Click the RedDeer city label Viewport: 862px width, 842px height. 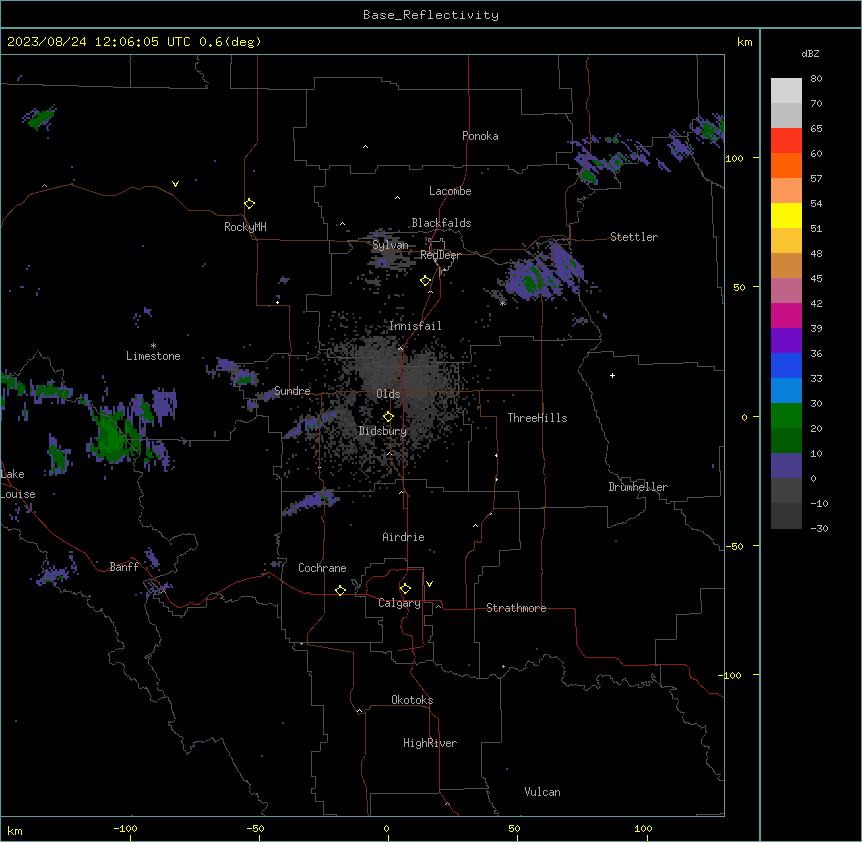(x=440, y=255)
